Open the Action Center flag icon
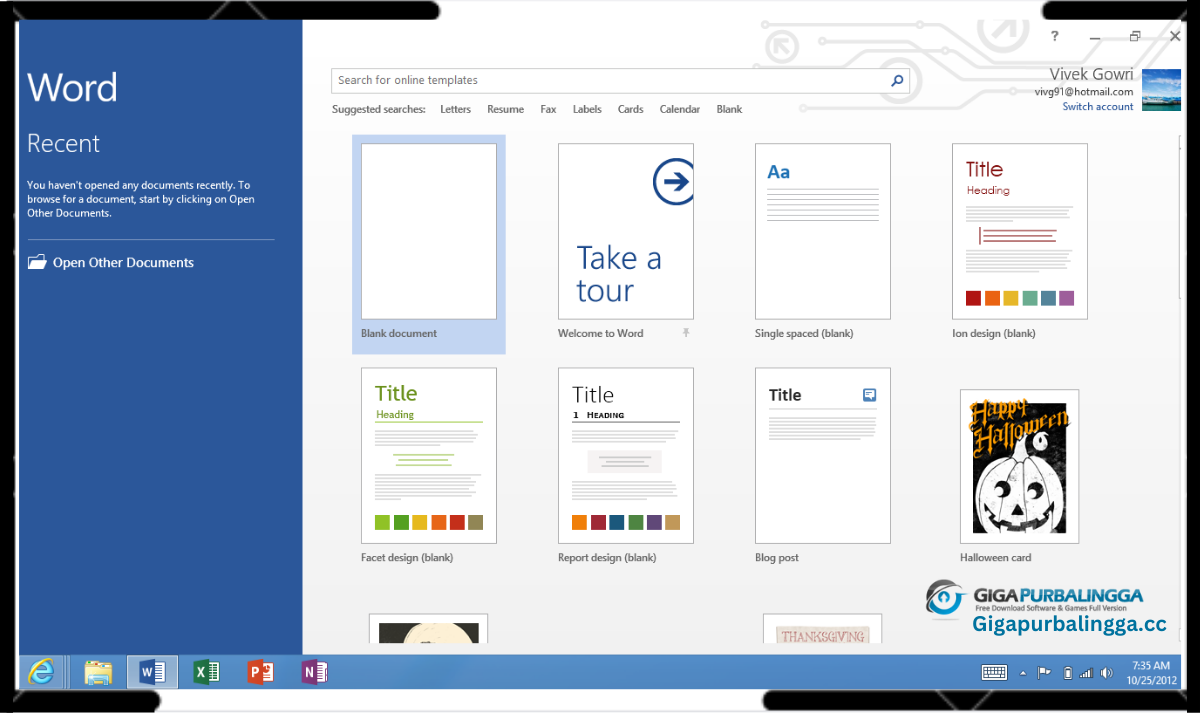 [x=1045, y=673]
